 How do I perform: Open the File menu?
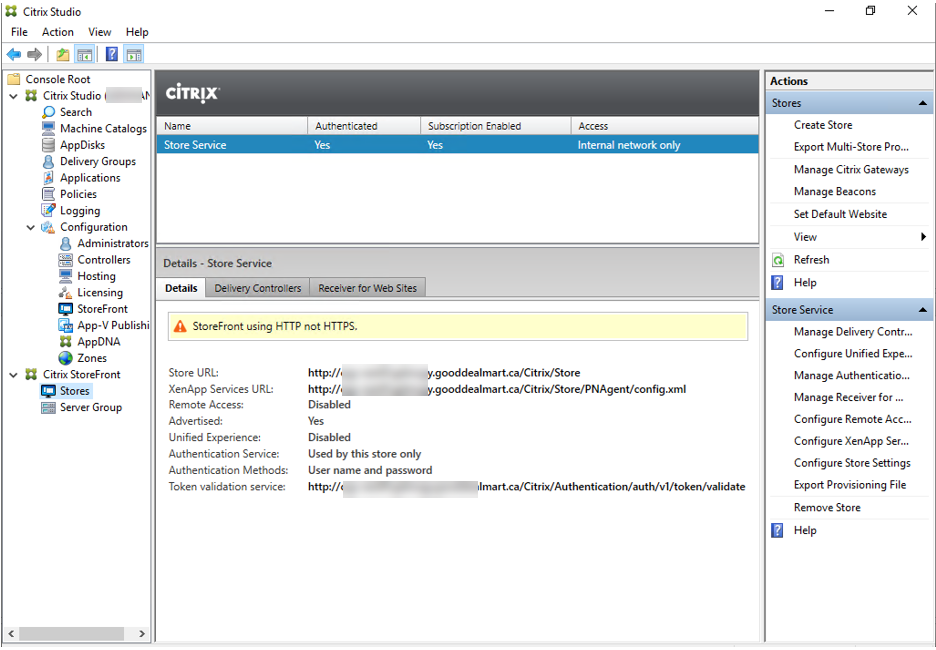(19, 32)
